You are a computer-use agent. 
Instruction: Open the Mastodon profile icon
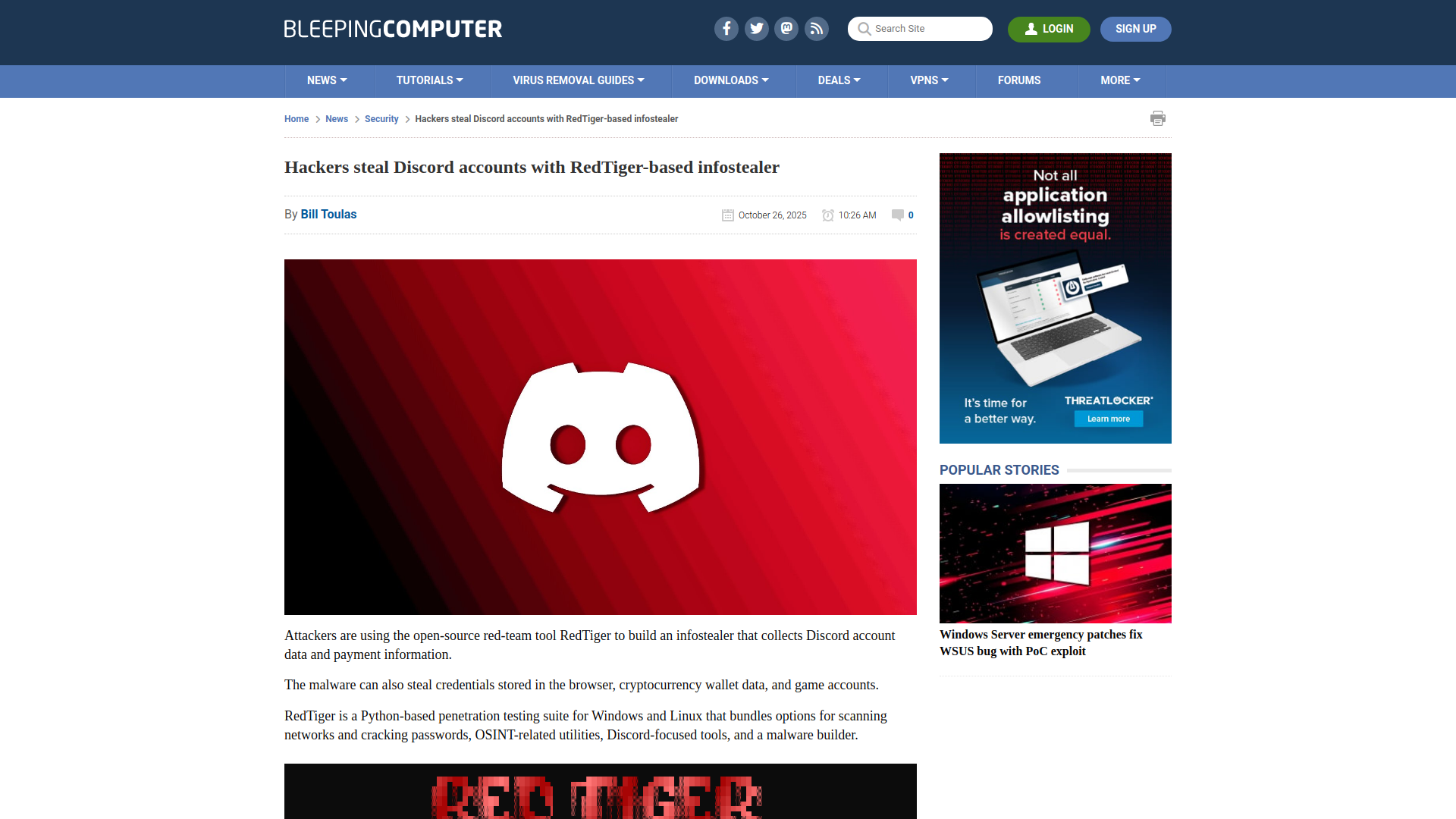pos(786,29)
